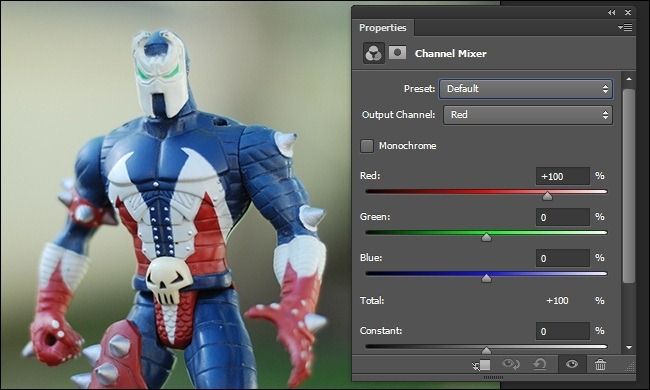View previous state of adjustment
650x390 pixels.
click(511, 365)
